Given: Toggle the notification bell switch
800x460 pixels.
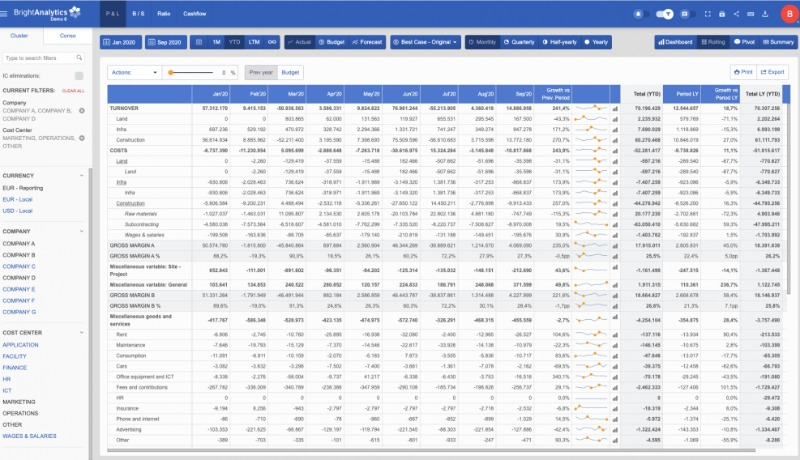Looking at the screenshot, I should point(641,14).
